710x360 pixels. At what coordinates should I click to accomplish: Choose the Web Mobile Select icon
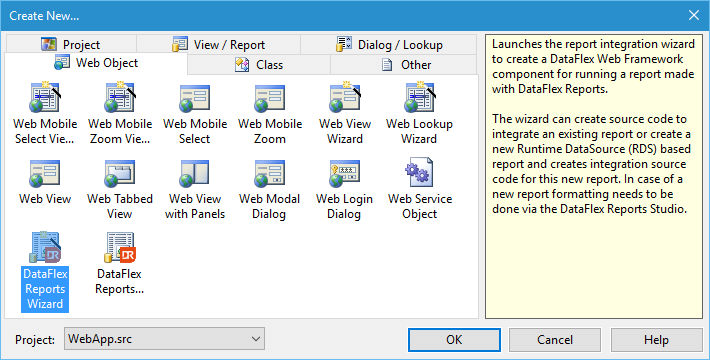195,98
